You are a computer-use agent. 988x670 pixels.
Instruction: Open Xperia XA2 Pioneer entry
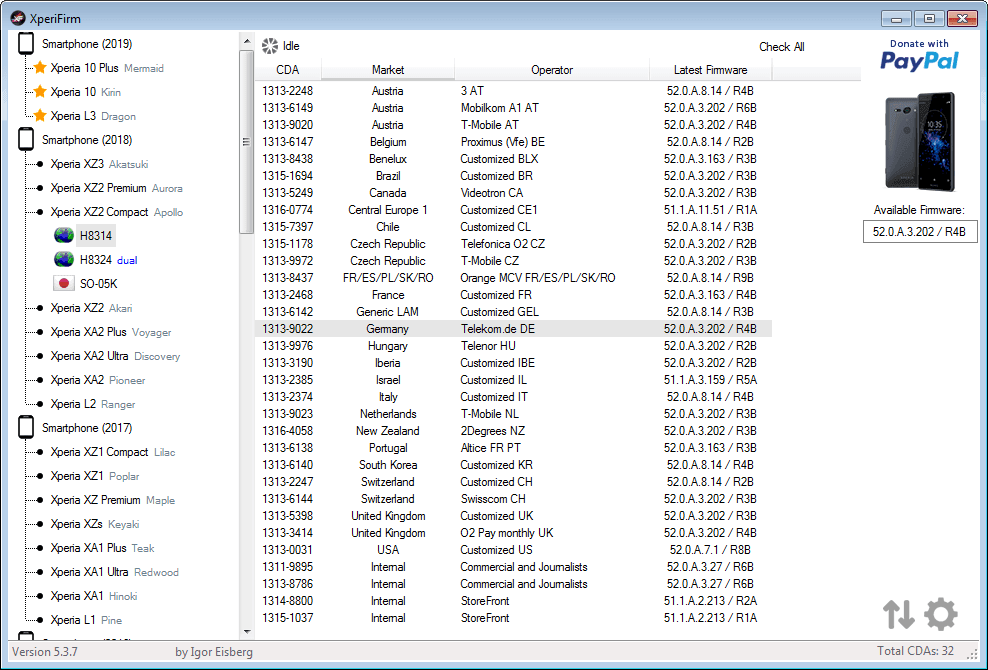click(x=98, y=379)
